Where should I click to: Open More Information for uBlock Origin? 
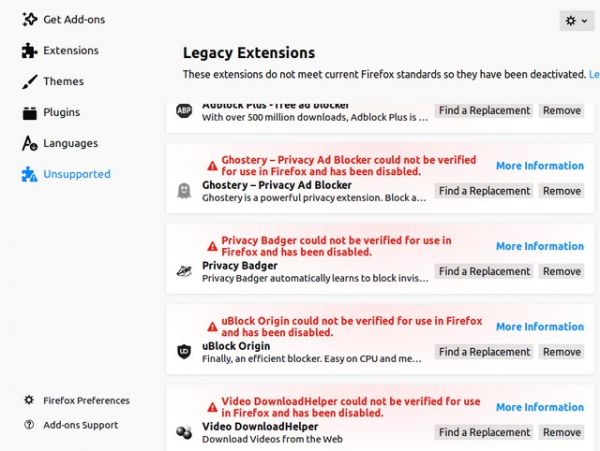point(539,326)
